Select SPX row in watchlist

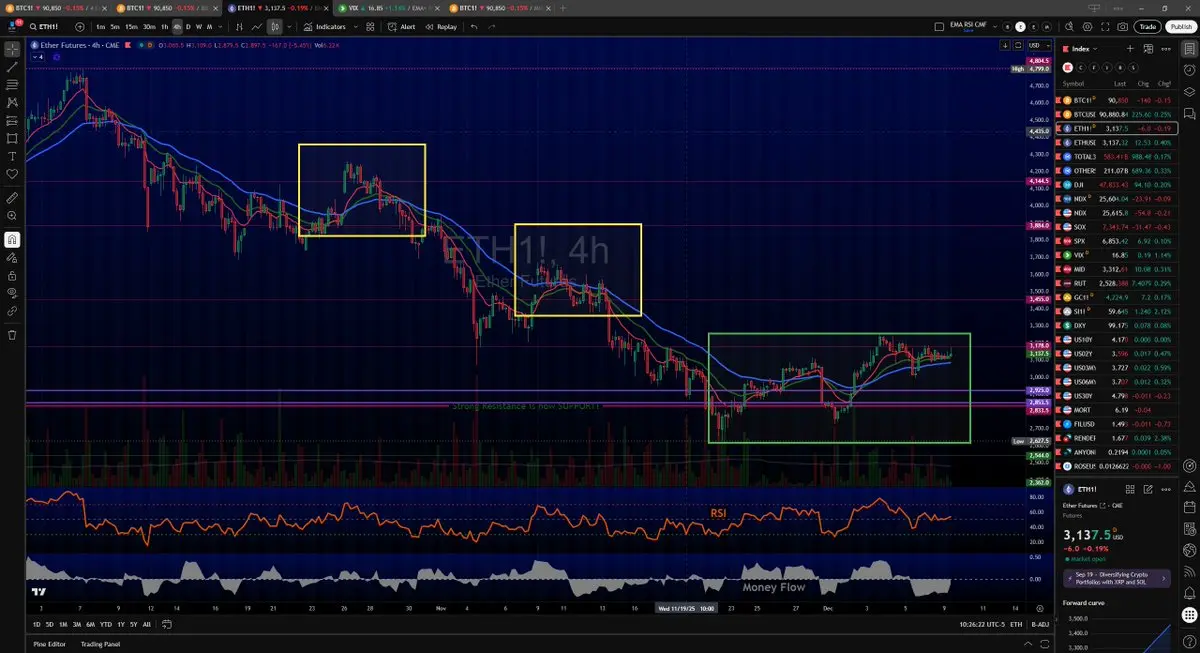pyautogui.click(x=1117, y=241)
